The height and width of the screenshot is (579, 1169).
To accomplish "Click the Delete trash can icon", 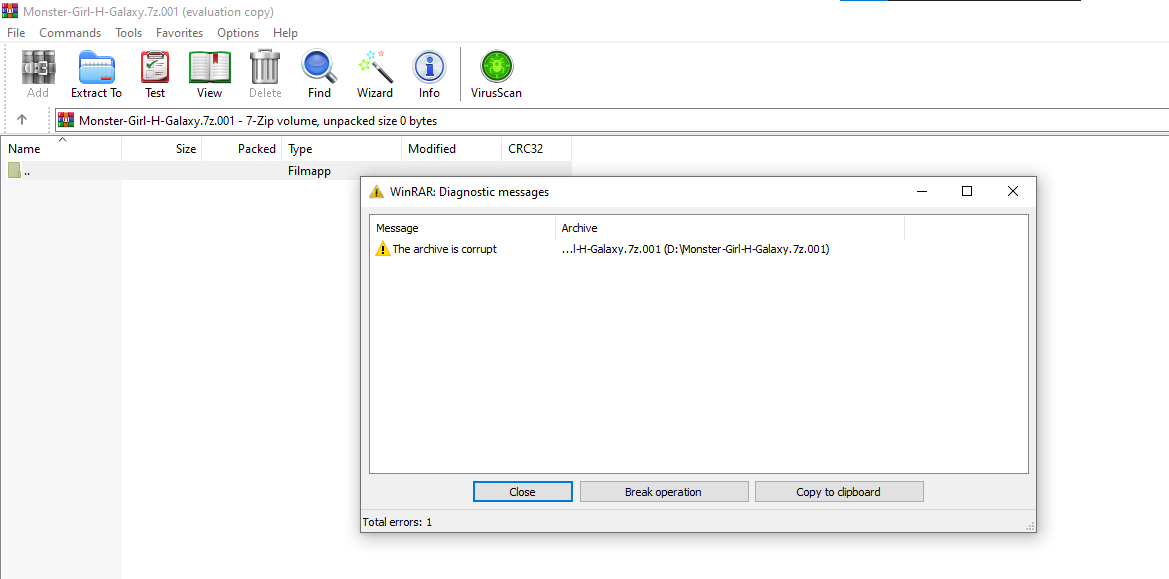I will [x=265, y=68].
